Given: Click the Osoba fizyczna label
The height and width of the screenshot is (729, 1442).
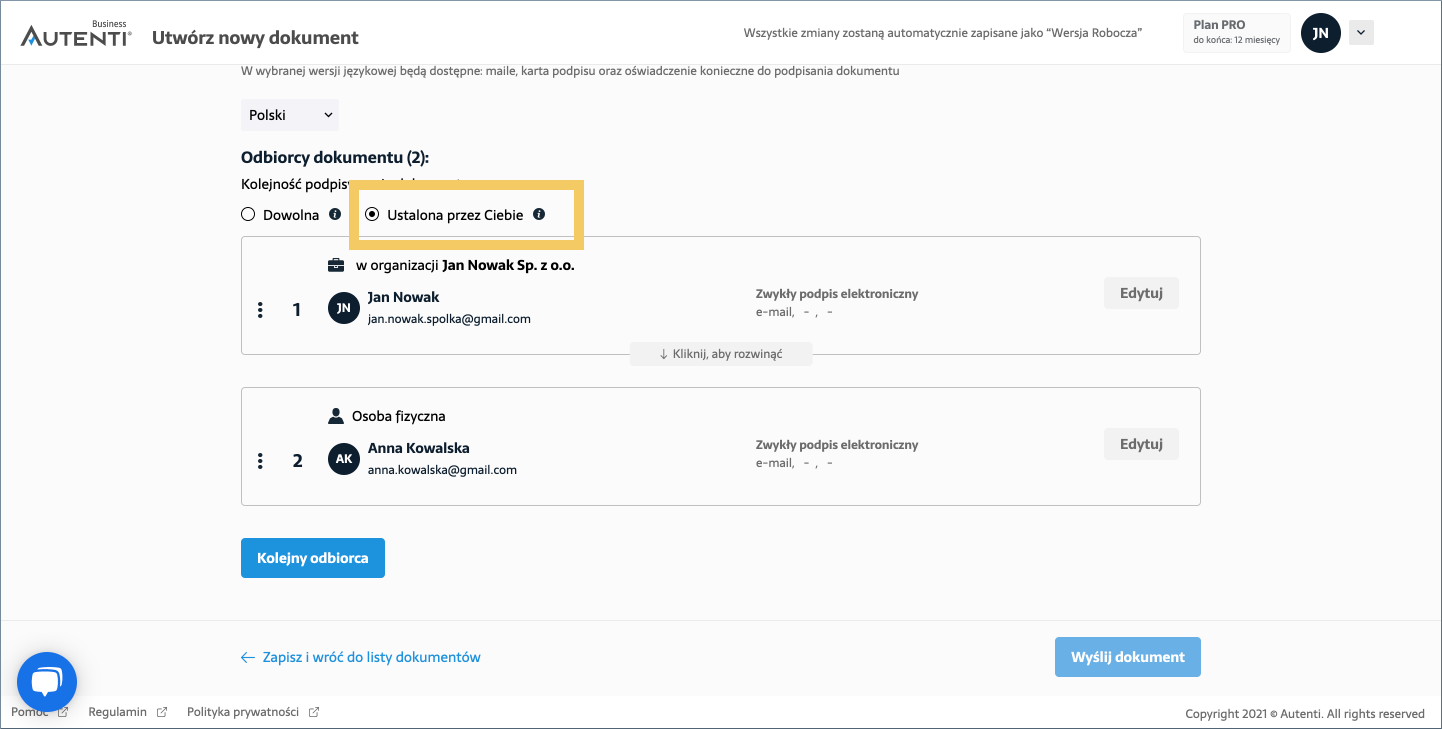Looking at the screenshot, I should [x=399, y=415].
